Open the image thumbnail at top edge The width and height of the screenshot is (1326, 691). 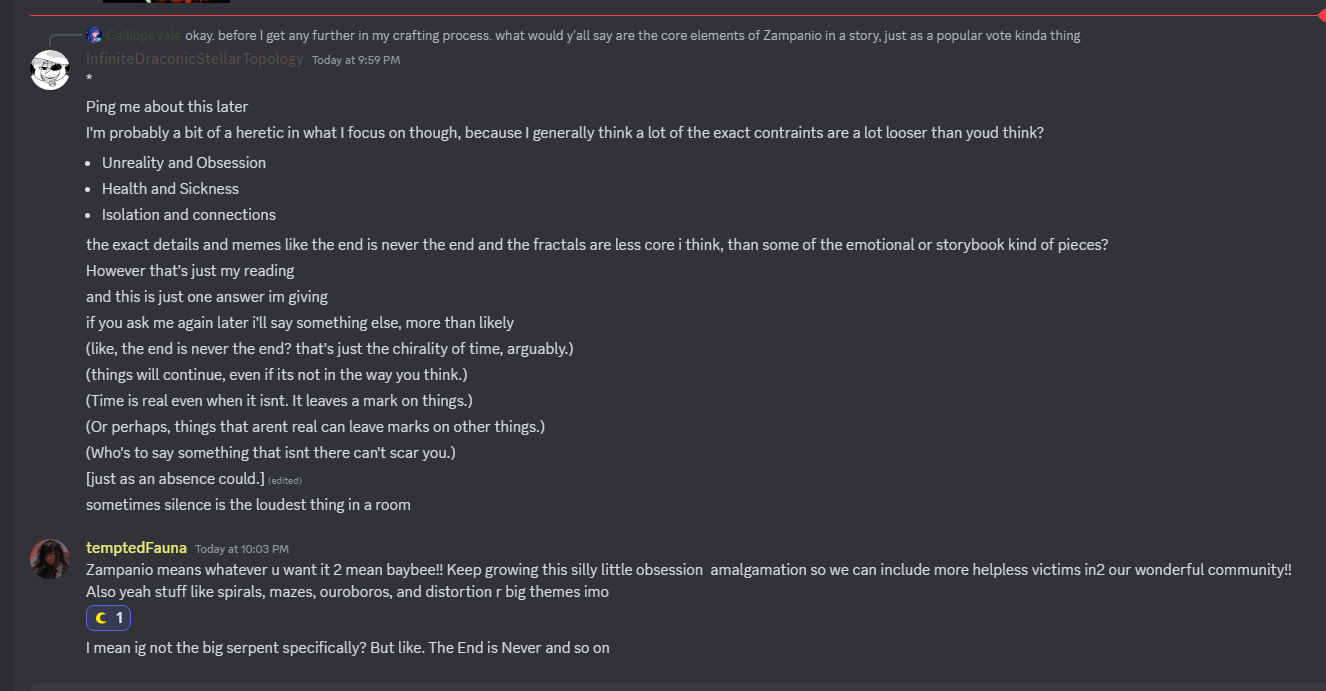[x=166, y=2]
